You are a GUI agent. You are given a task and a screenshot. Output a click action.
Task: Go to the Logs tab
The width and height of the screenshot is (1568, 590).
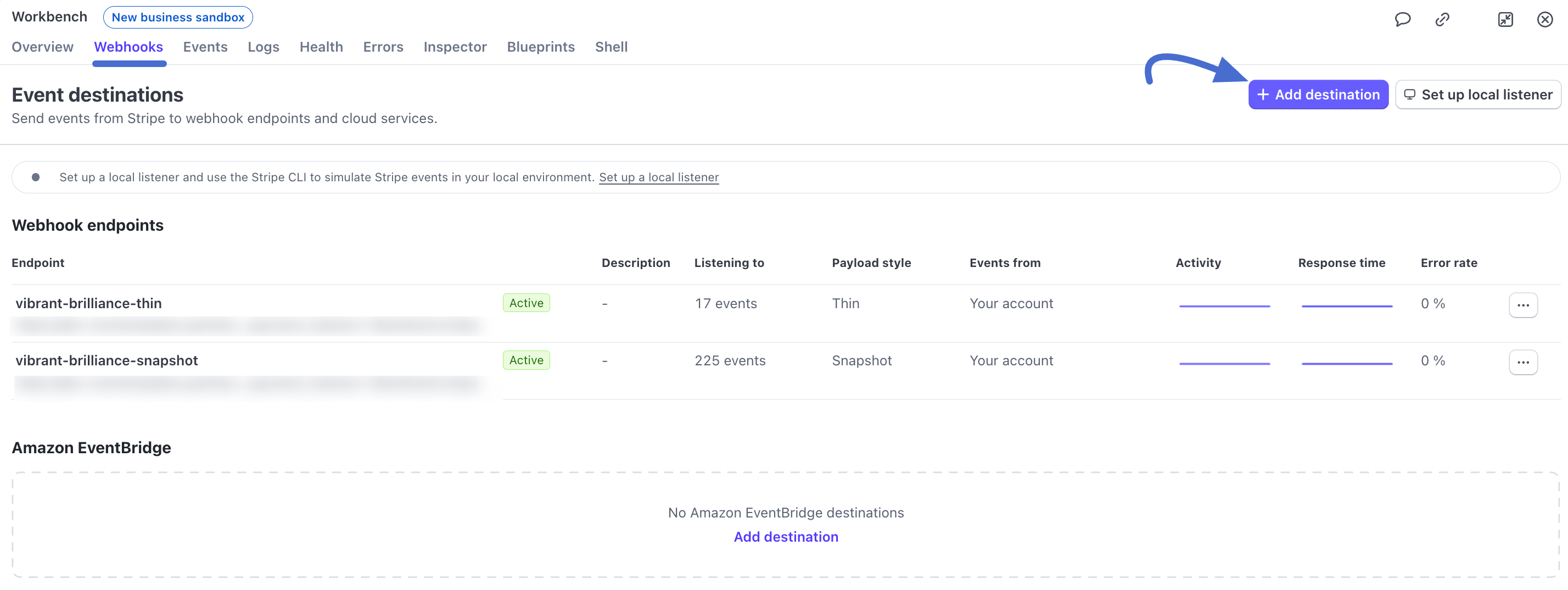[x=263, y=47]
